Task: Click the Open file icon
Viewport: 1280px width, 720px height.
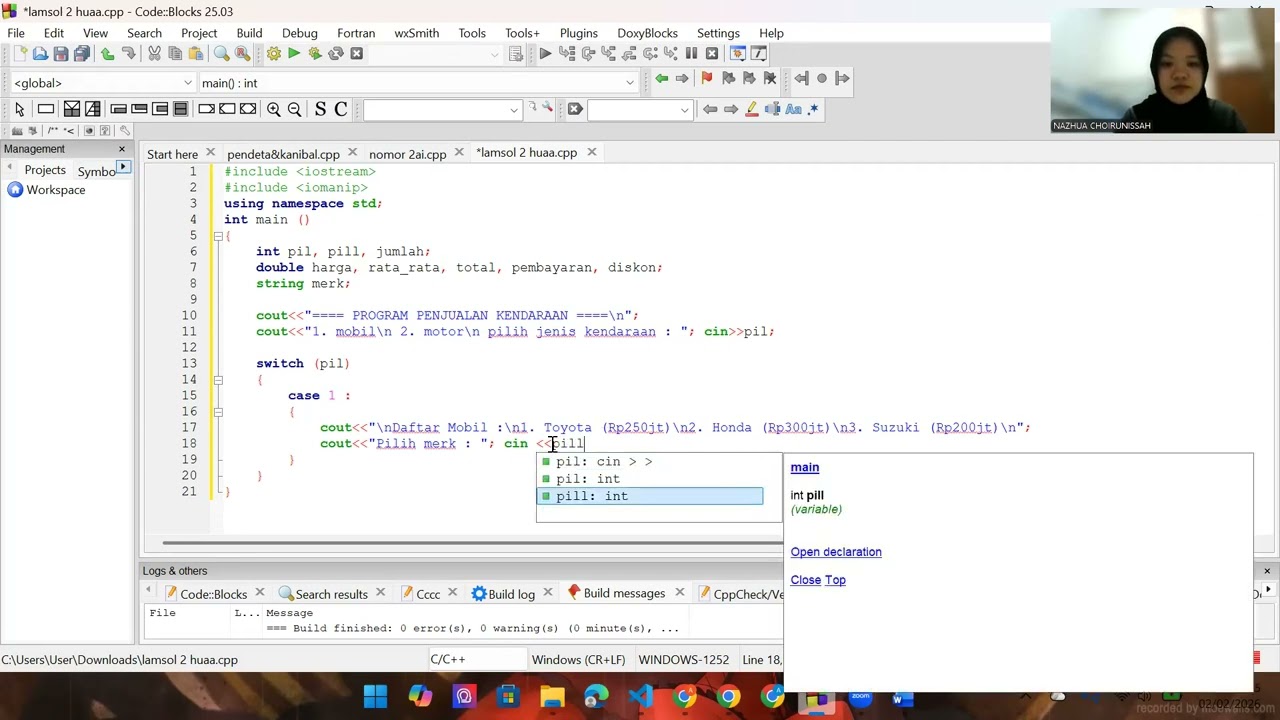Action: [x=40, y=54]
